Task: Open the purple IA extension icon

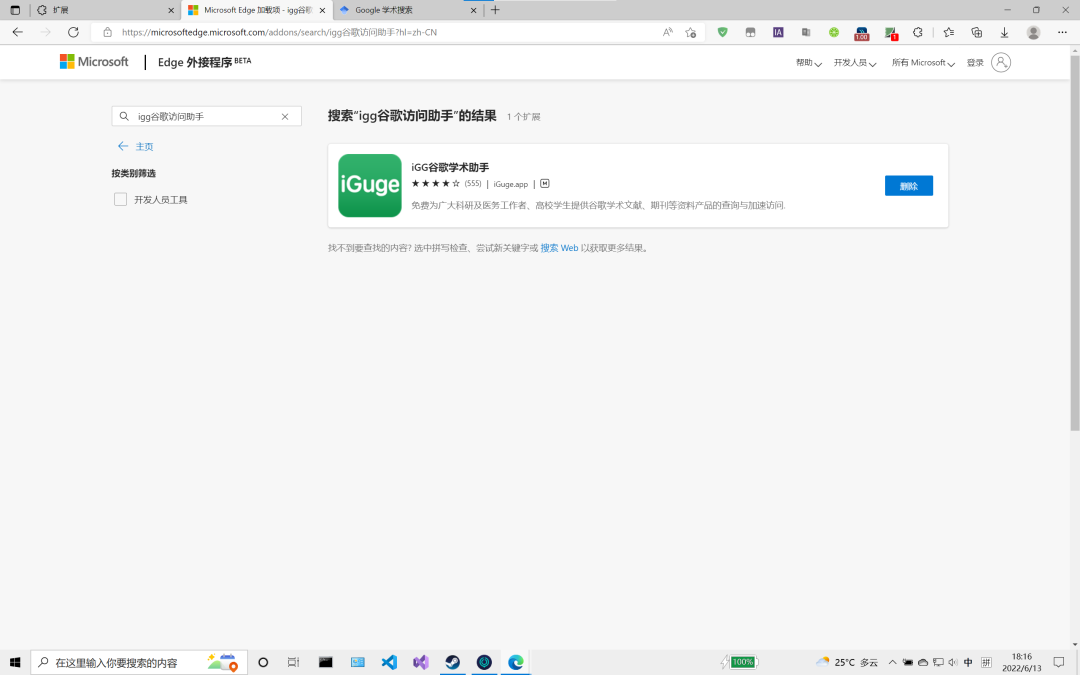Action: 778,32
